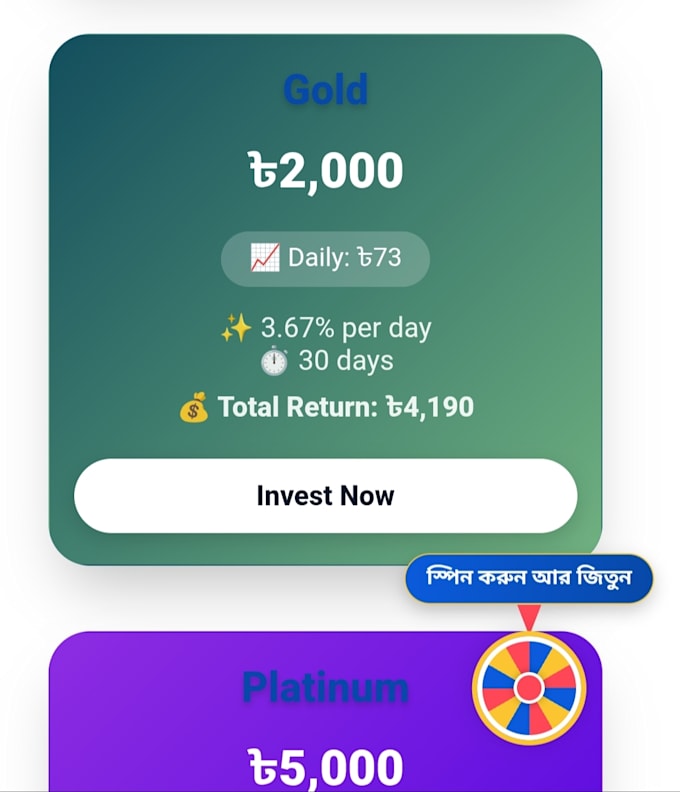Image resolution: width=680 pixels, height=792 pixels.
Task: Click the money bag icon
Action: click(x=193, y=407)
